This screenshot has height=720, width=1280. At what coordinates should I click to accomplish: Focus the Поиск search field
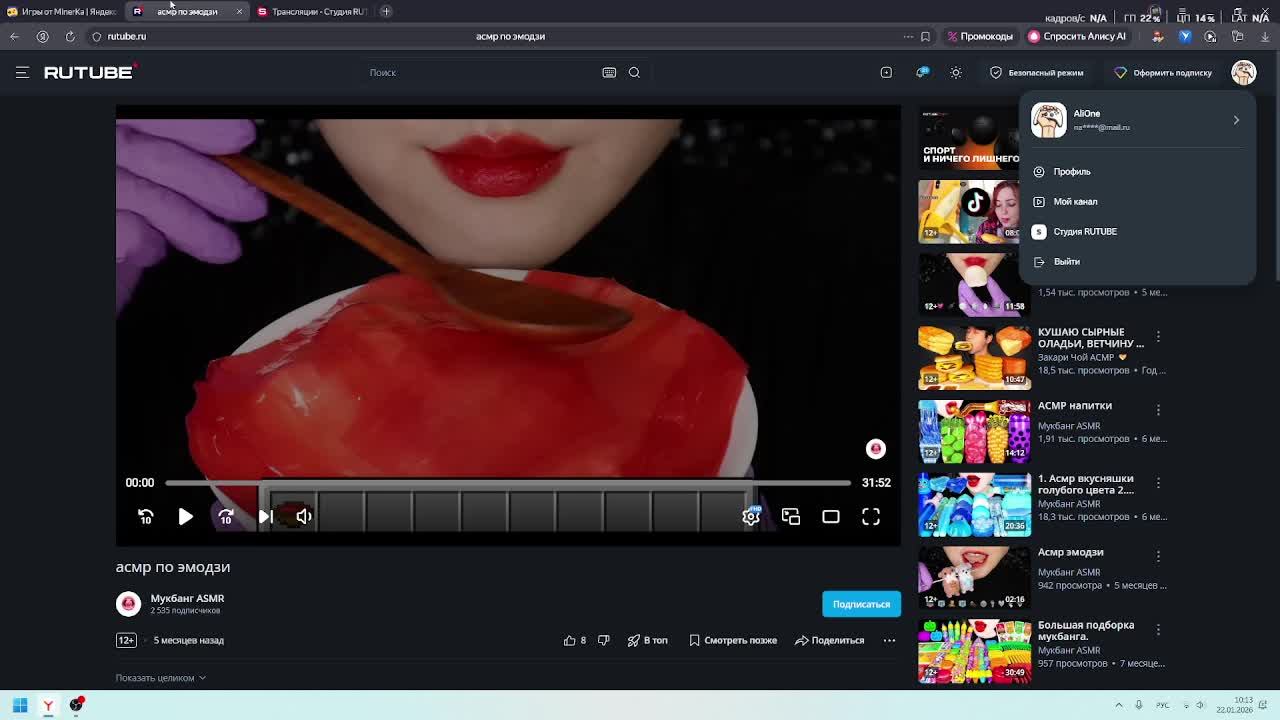tap(480, 72)
